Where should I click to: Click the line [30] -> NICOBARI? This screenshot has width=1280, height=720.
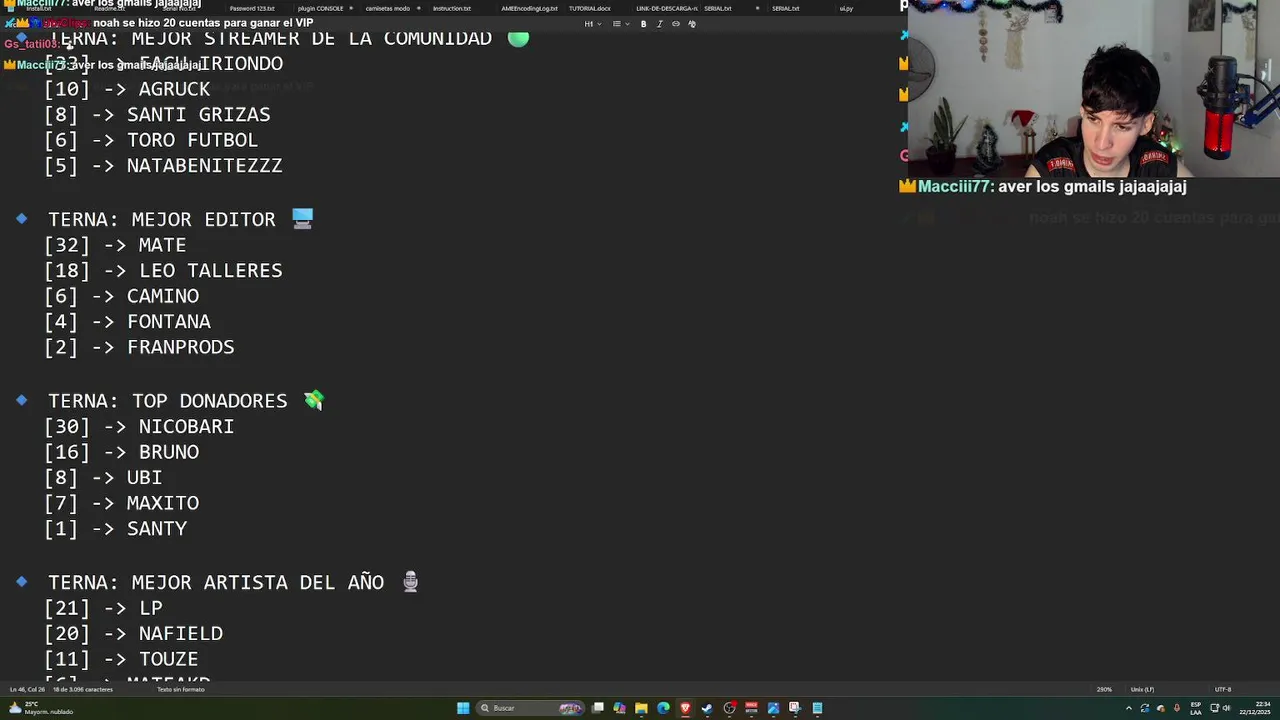pos(139,426)
